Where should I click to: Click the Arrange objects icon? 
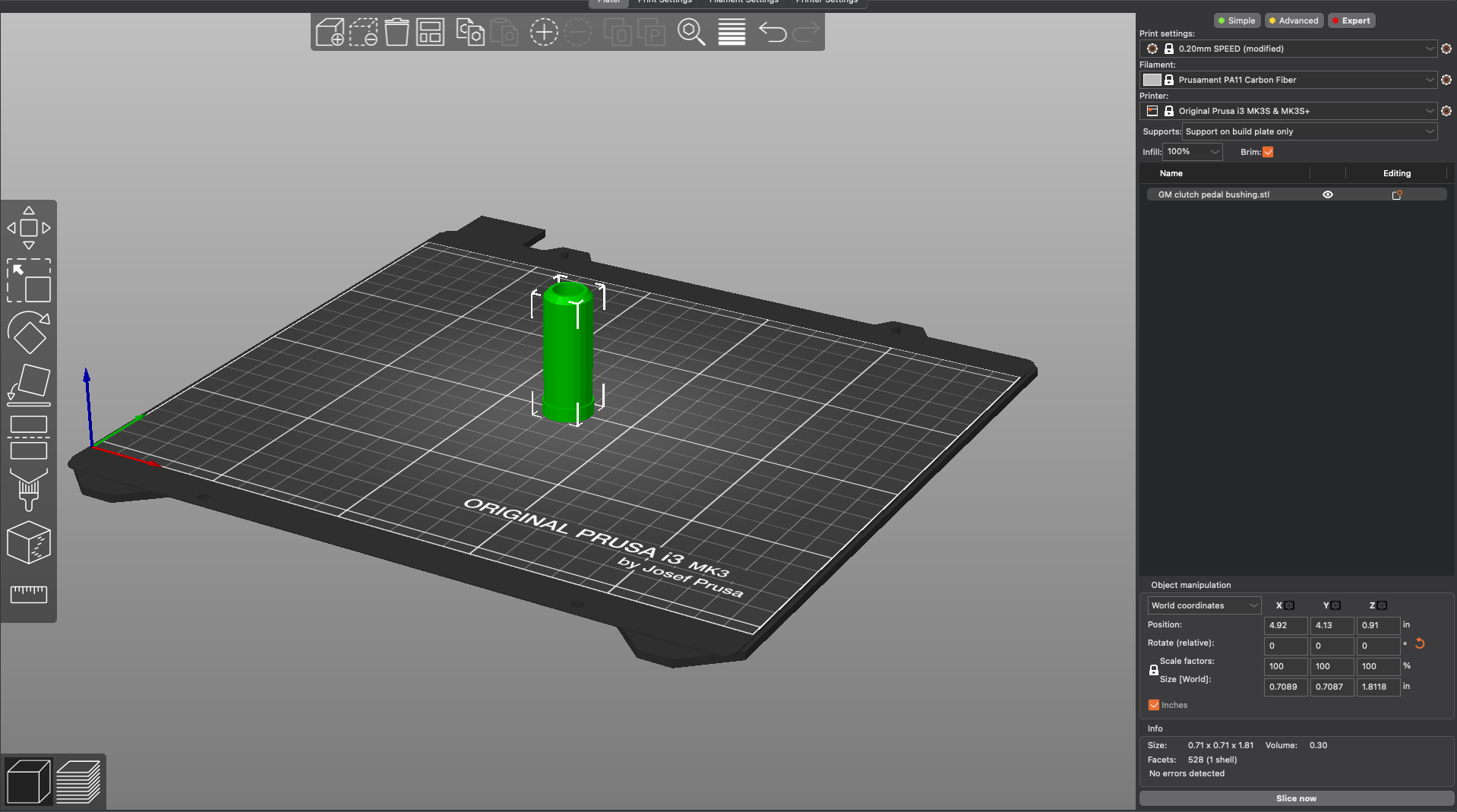pyautogui.click(x=430, y=33)
